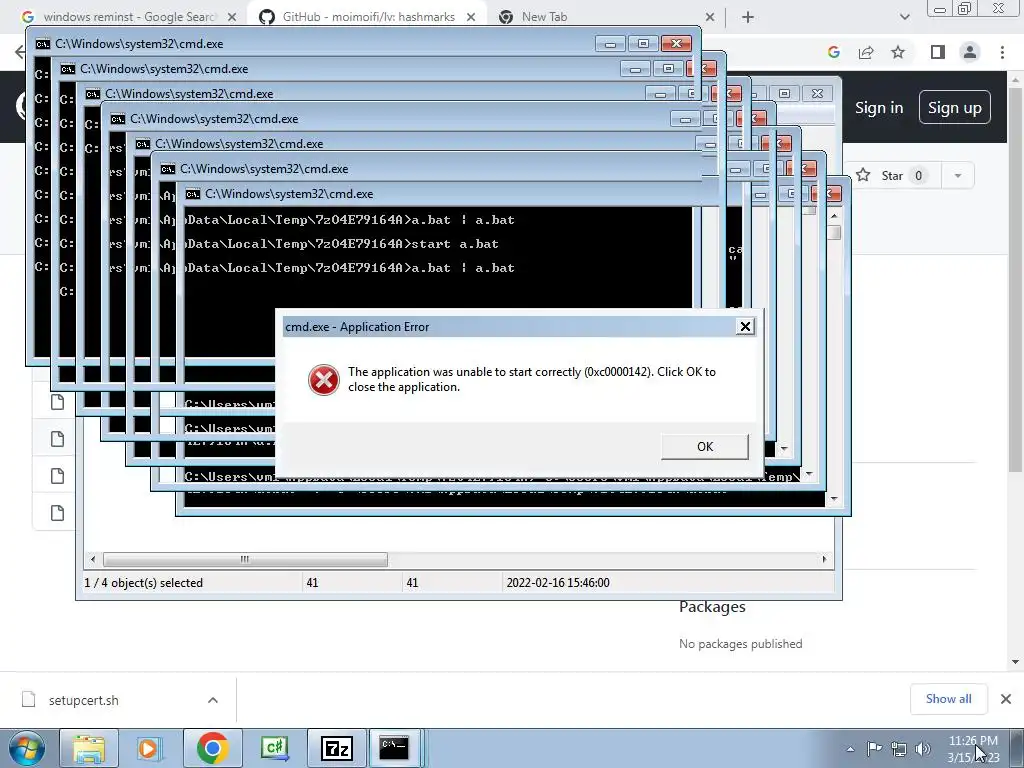Viewport: 1024px width, 768px height.
Task: Switch to 7-Zip in the taskbar
Action: (x=337, y=748)
